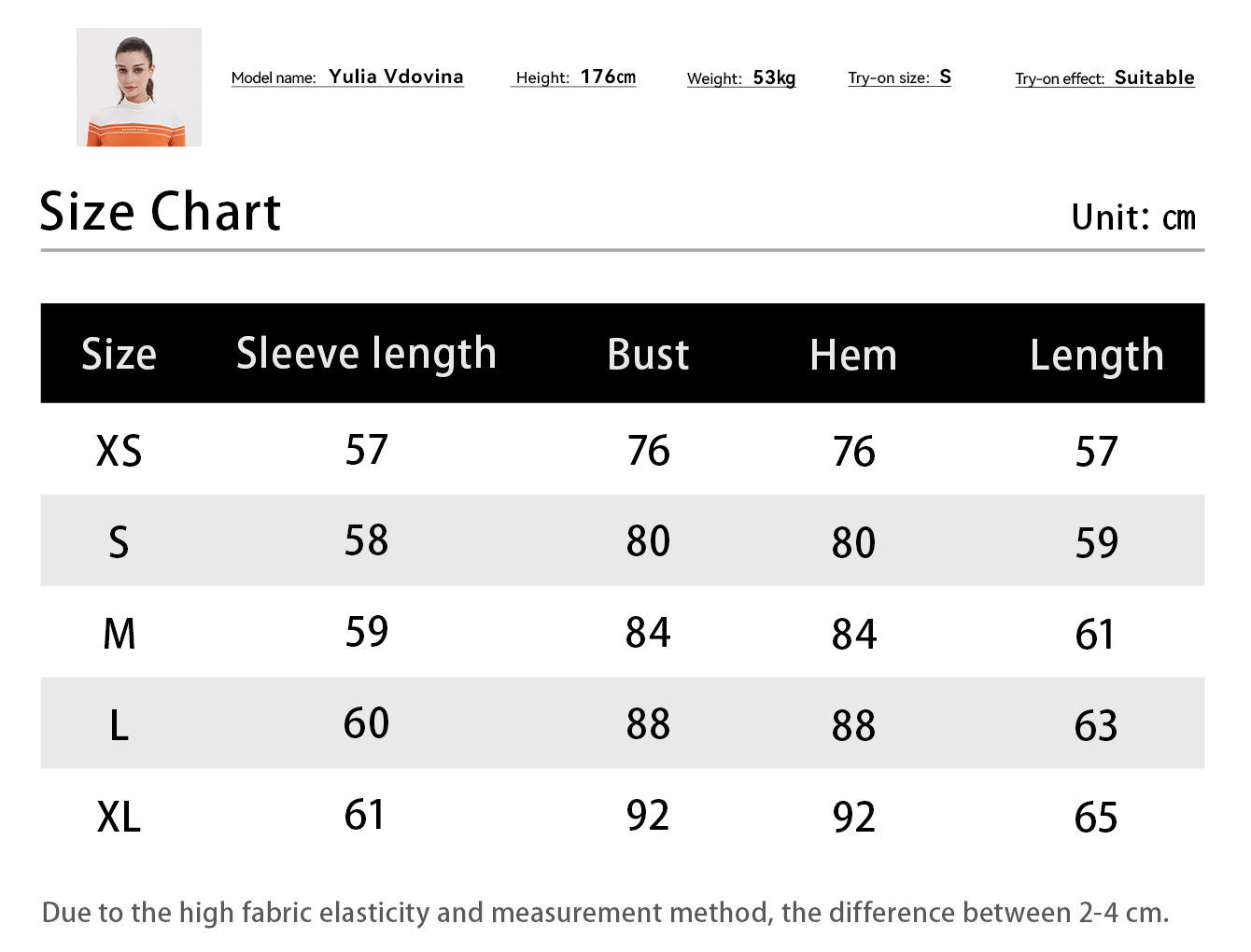Select the XL size row label

coord(119,818)
